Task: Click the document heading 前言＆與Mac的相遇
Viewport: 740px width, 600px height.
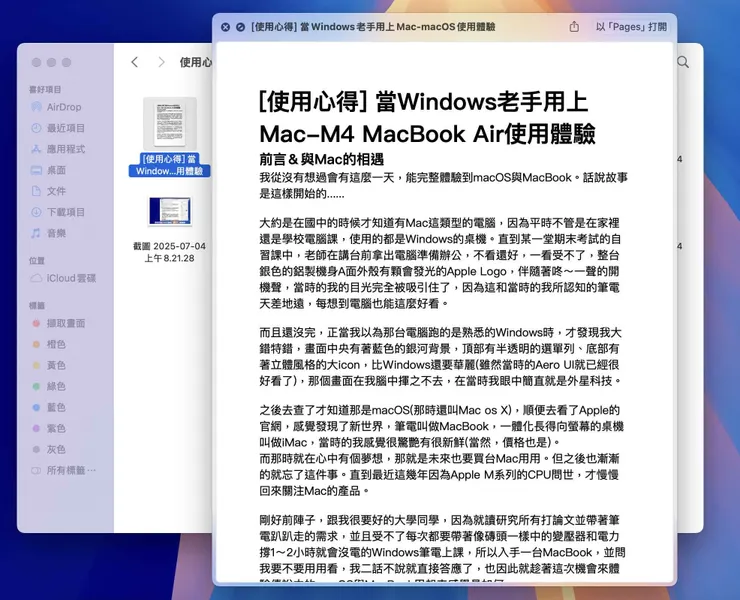Action: [321, 160]
